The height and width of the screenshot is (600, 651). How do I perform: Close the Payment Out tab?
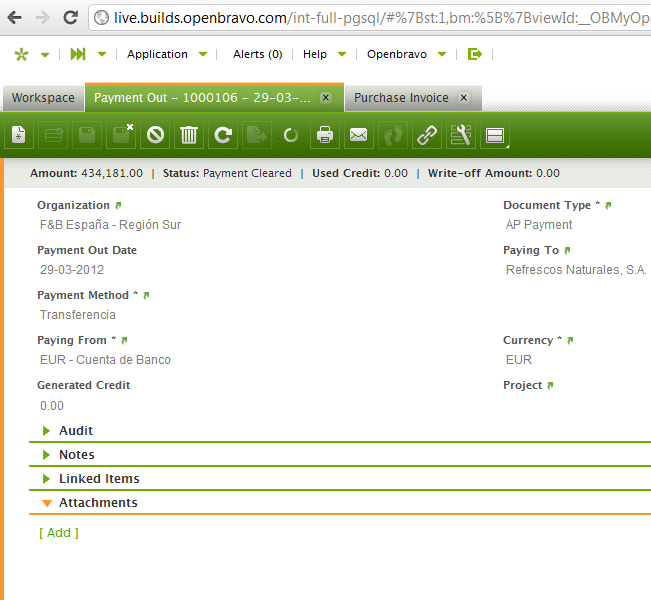coord(326,98)
